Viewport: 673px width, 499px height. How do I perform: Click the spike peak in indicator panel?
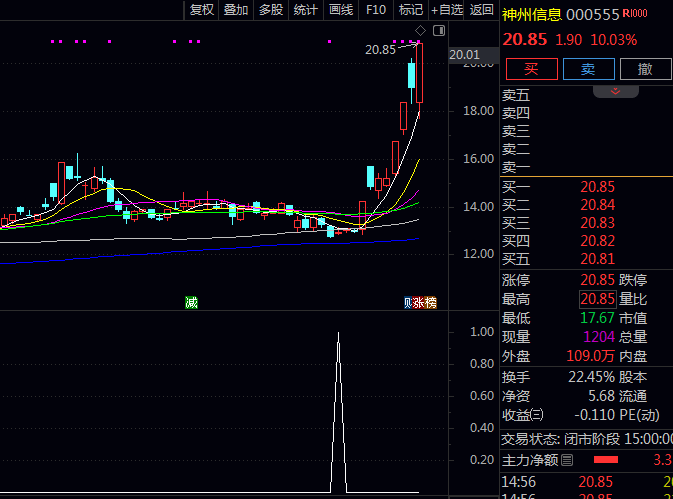(338, 334)
